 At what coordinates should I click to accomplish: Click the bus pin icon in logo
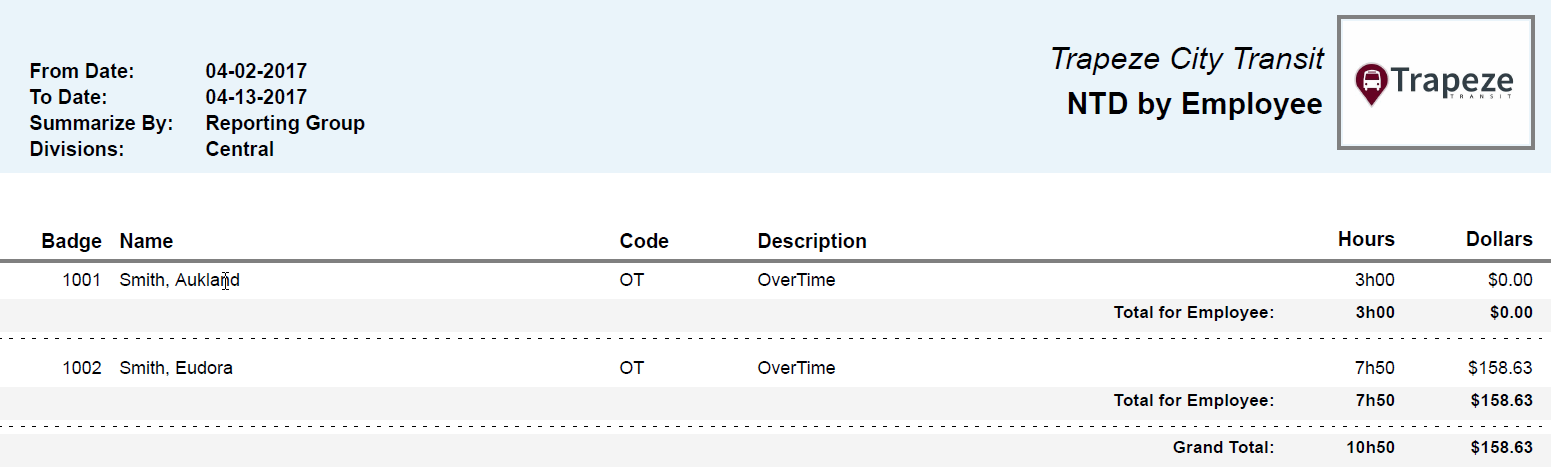tap(1371, 83)
